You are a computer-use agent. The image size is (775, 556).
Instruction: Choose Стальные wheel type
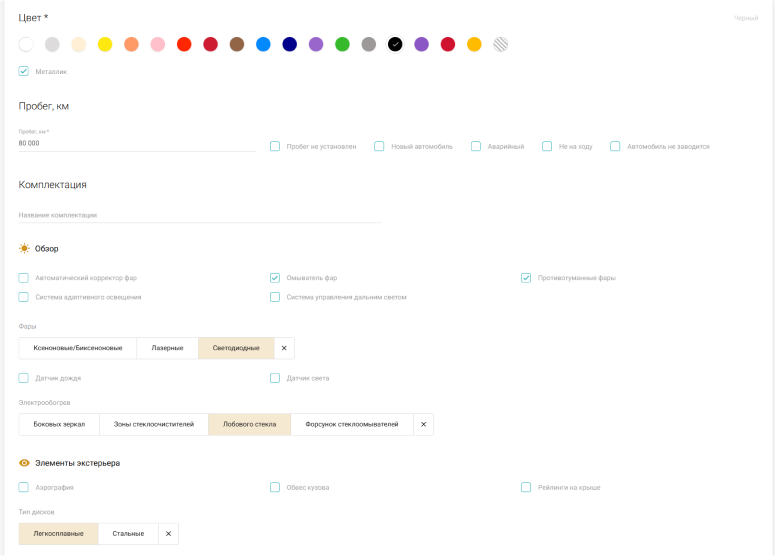128,534
